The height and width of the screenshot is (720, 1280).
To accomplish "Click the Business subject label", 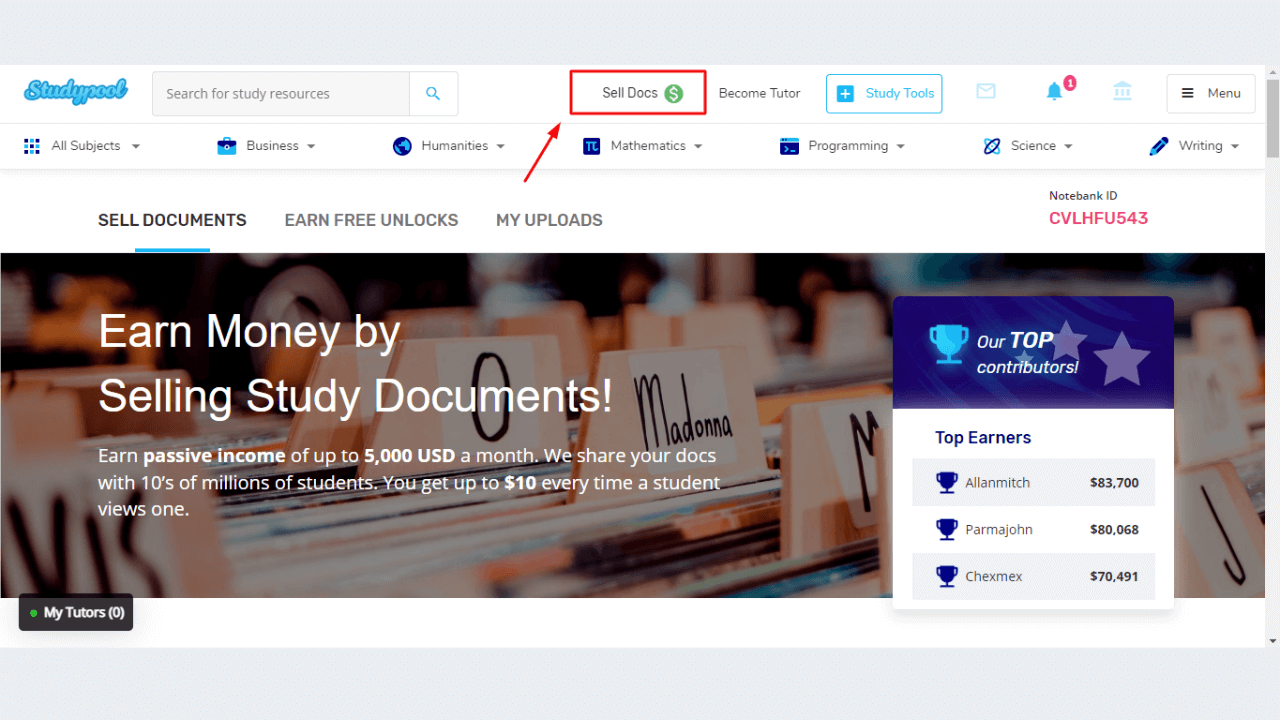I will [272, 146].
